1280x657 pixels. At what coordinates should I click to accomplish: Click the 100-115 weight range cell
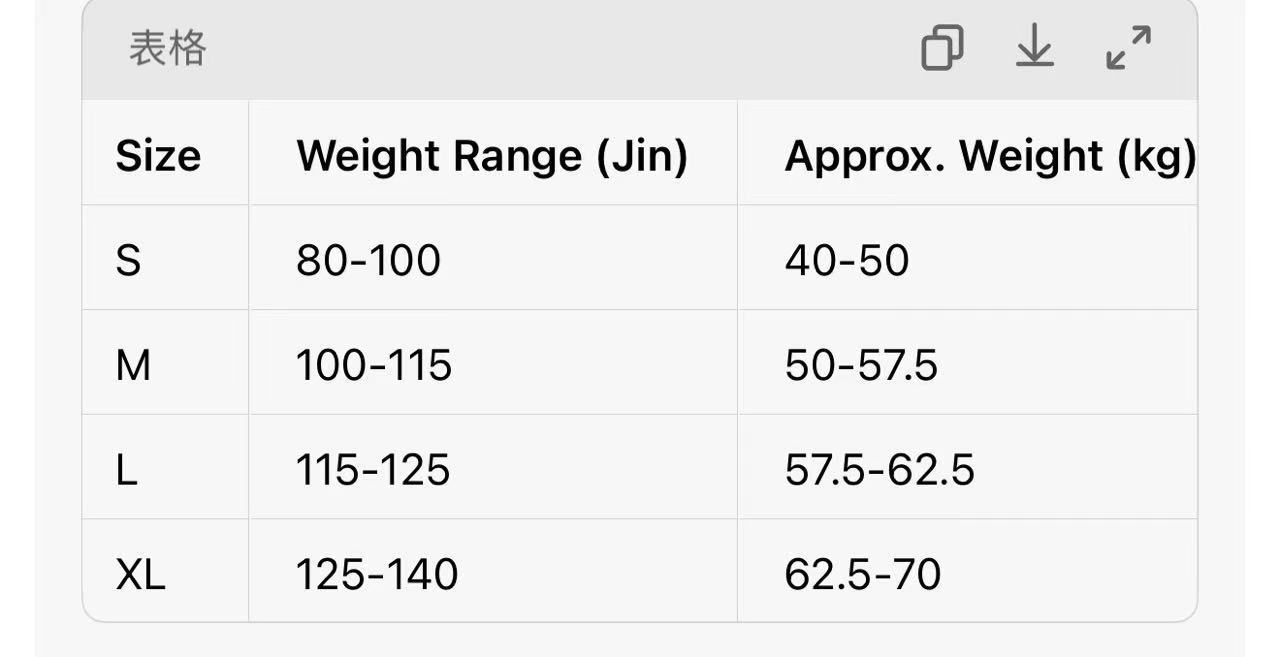374,365
